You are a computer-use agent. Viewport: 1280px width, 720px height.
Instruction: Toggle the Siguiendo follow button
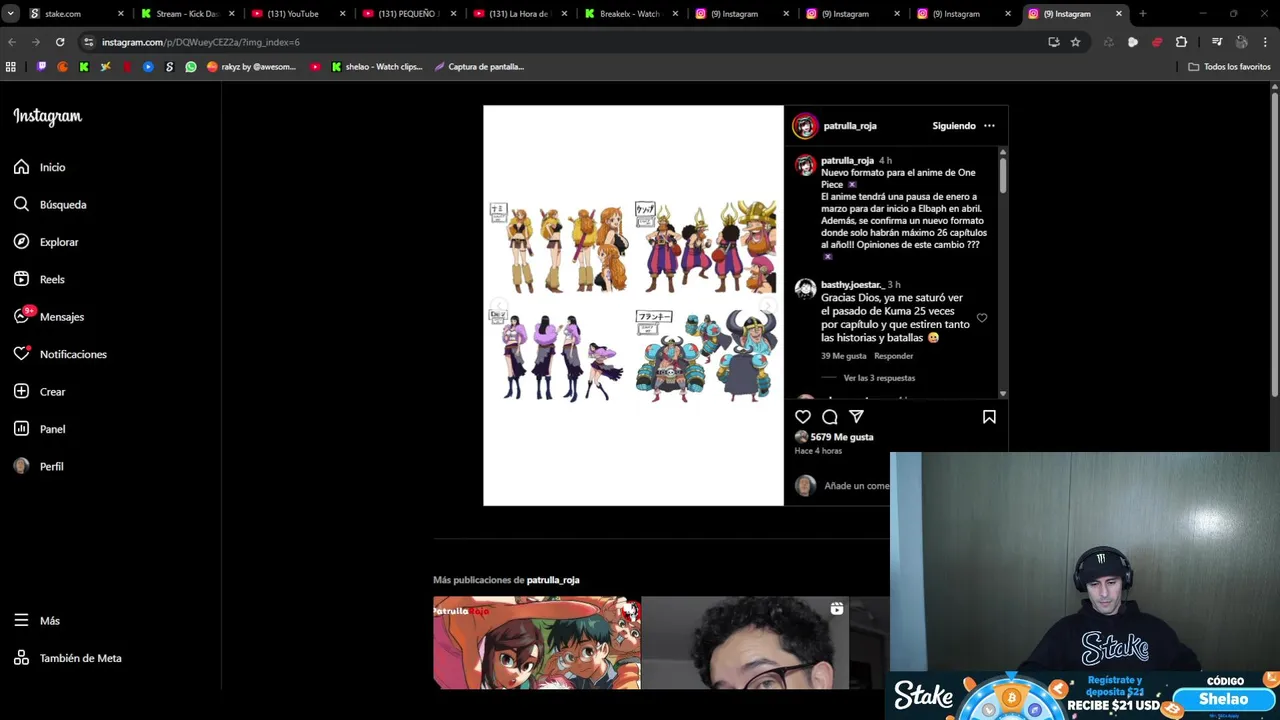point(954,126)
